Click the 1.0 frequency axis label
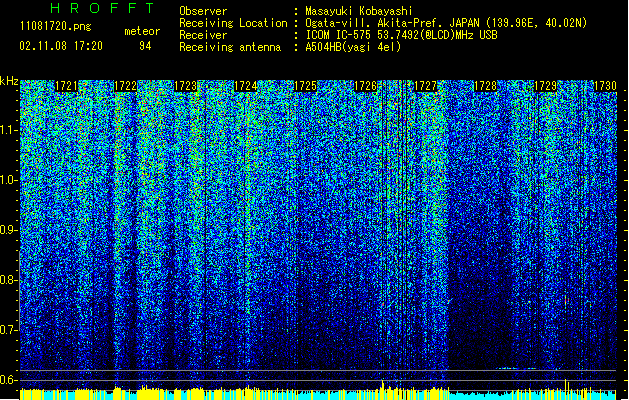 tap(9, 181)
